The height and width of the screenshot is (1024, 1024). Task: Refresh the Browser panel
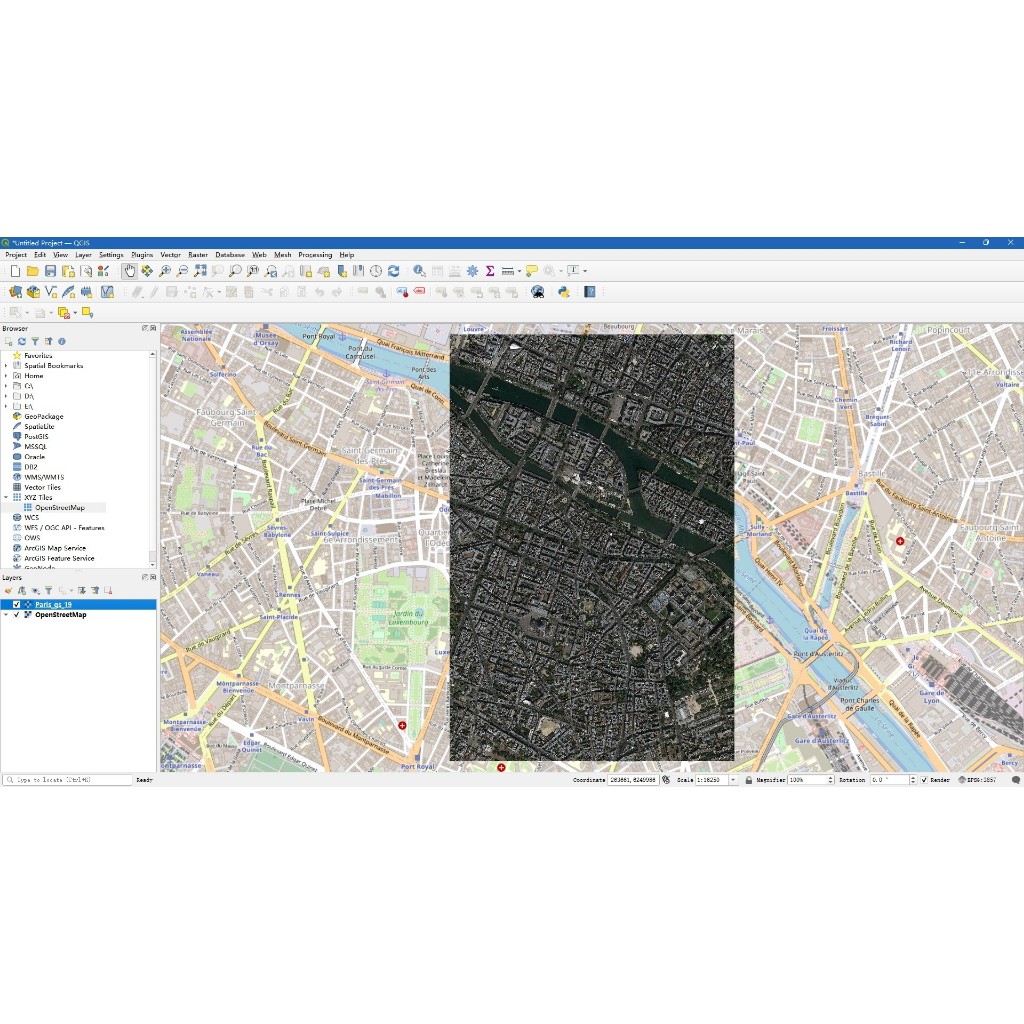[22, 342]
